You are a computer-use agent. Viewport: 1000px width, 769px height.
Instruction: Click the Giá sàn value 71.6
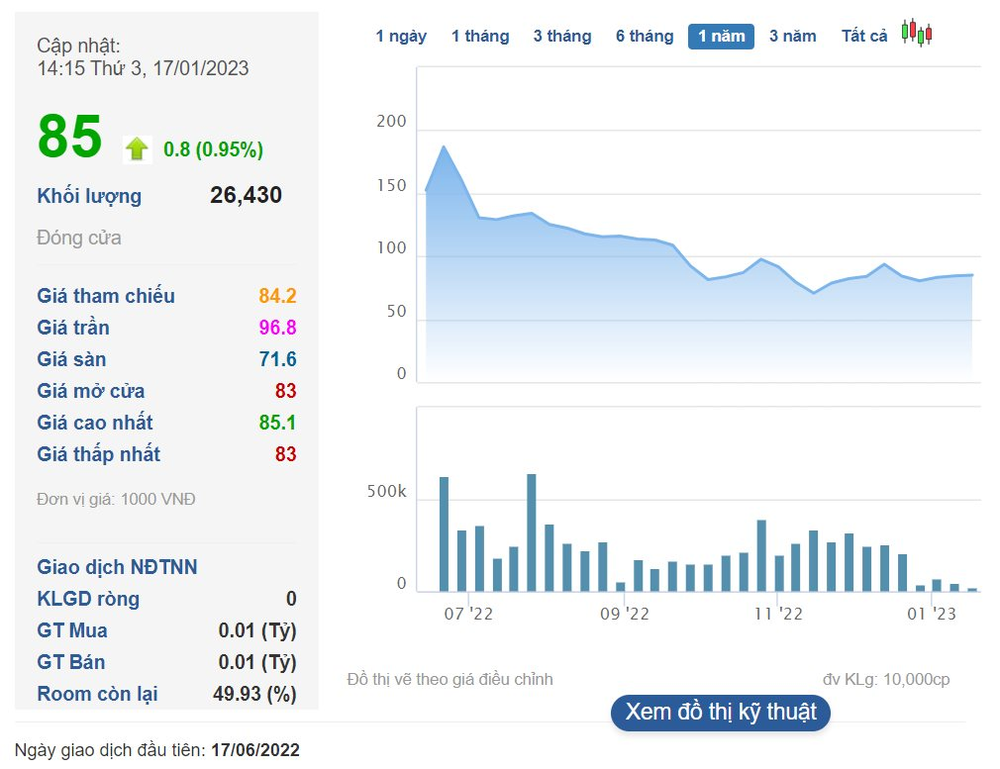point(277,360)
